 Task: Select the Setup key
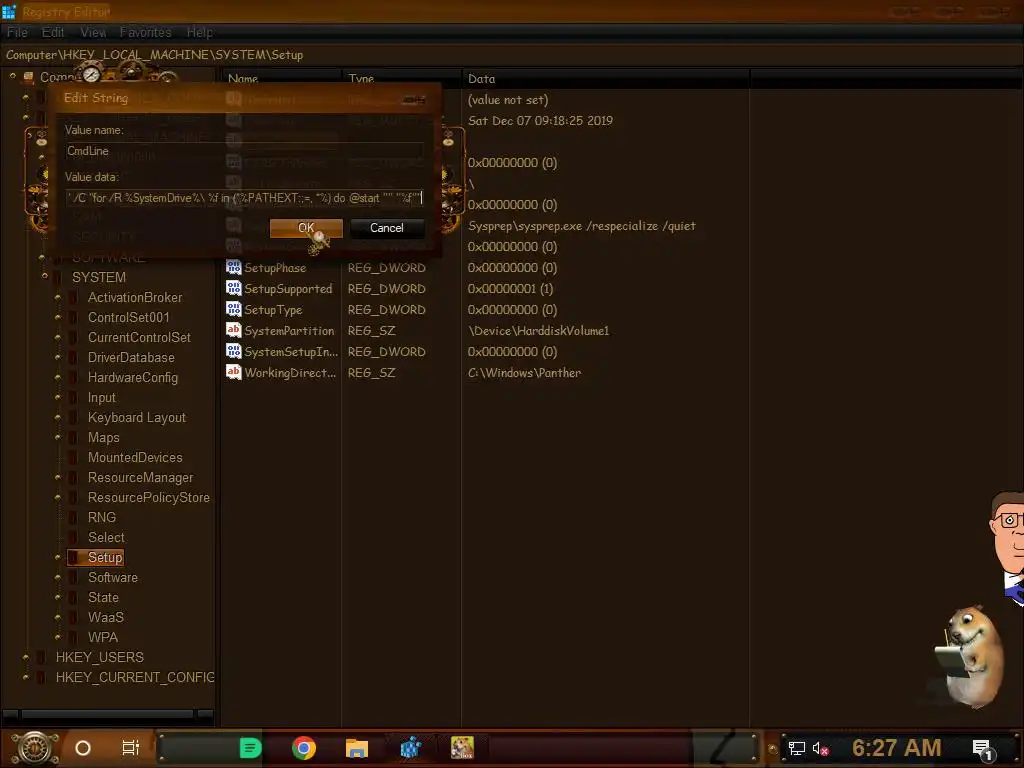(105, 558)
